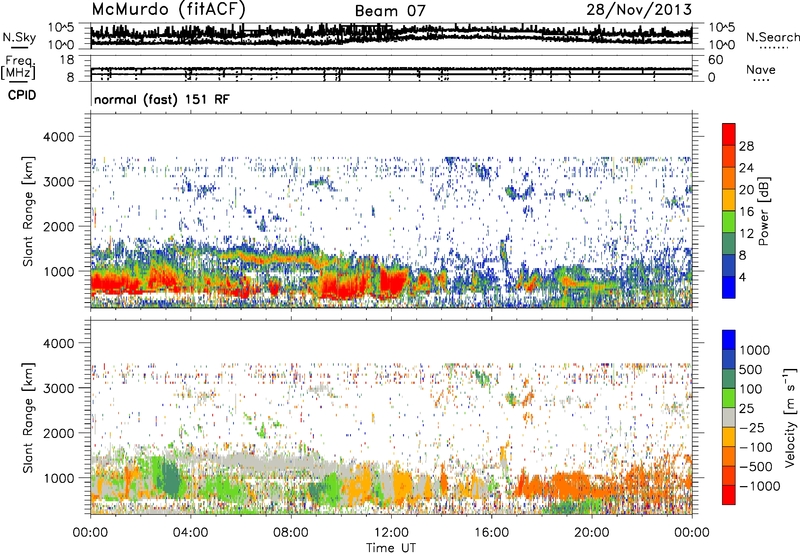Screen dimensions: 800x554
Task: Click the 04:00 time tick label
Action: pyautogui.click(x=190, y=533)
